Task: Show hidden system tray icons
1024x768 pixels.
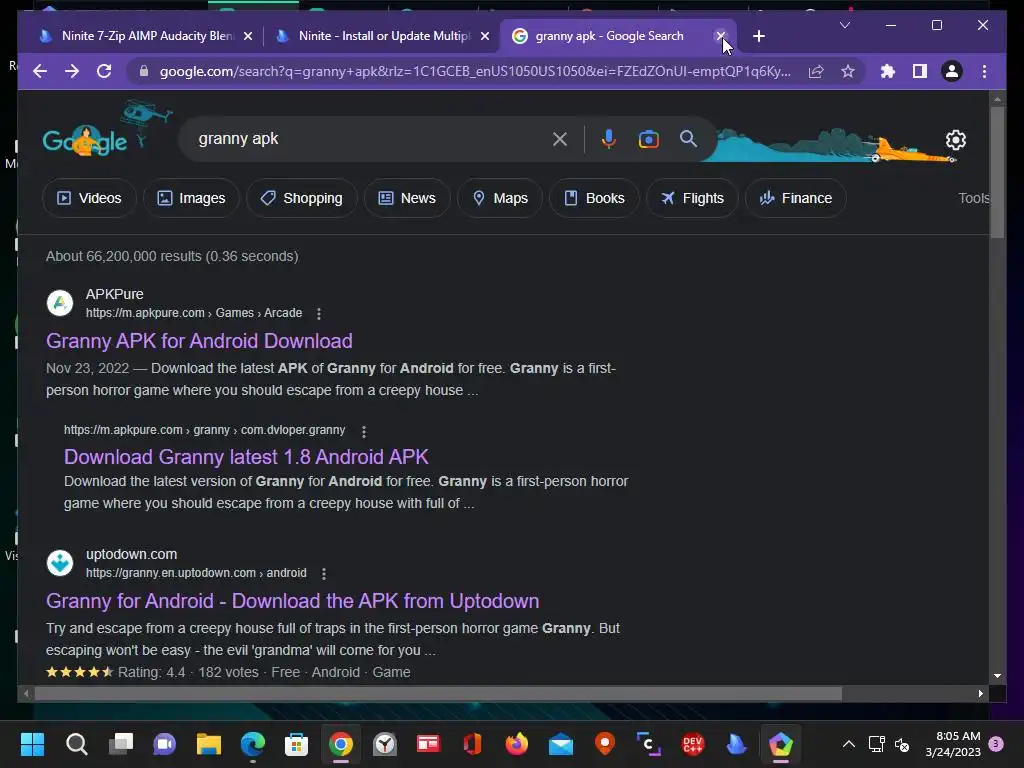Action: 848,744
